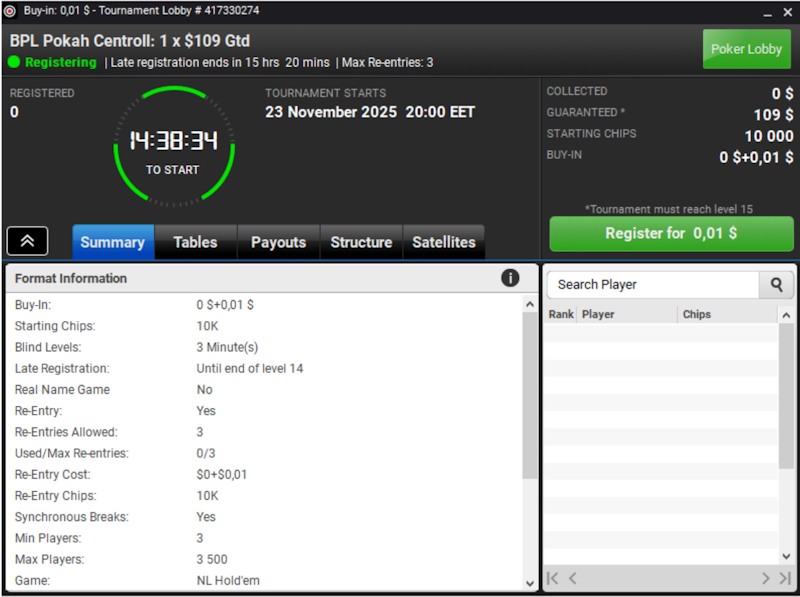Screen dimensions: 800x597
Task: Switch to the Payouts tab
Action: coord(279,242)
